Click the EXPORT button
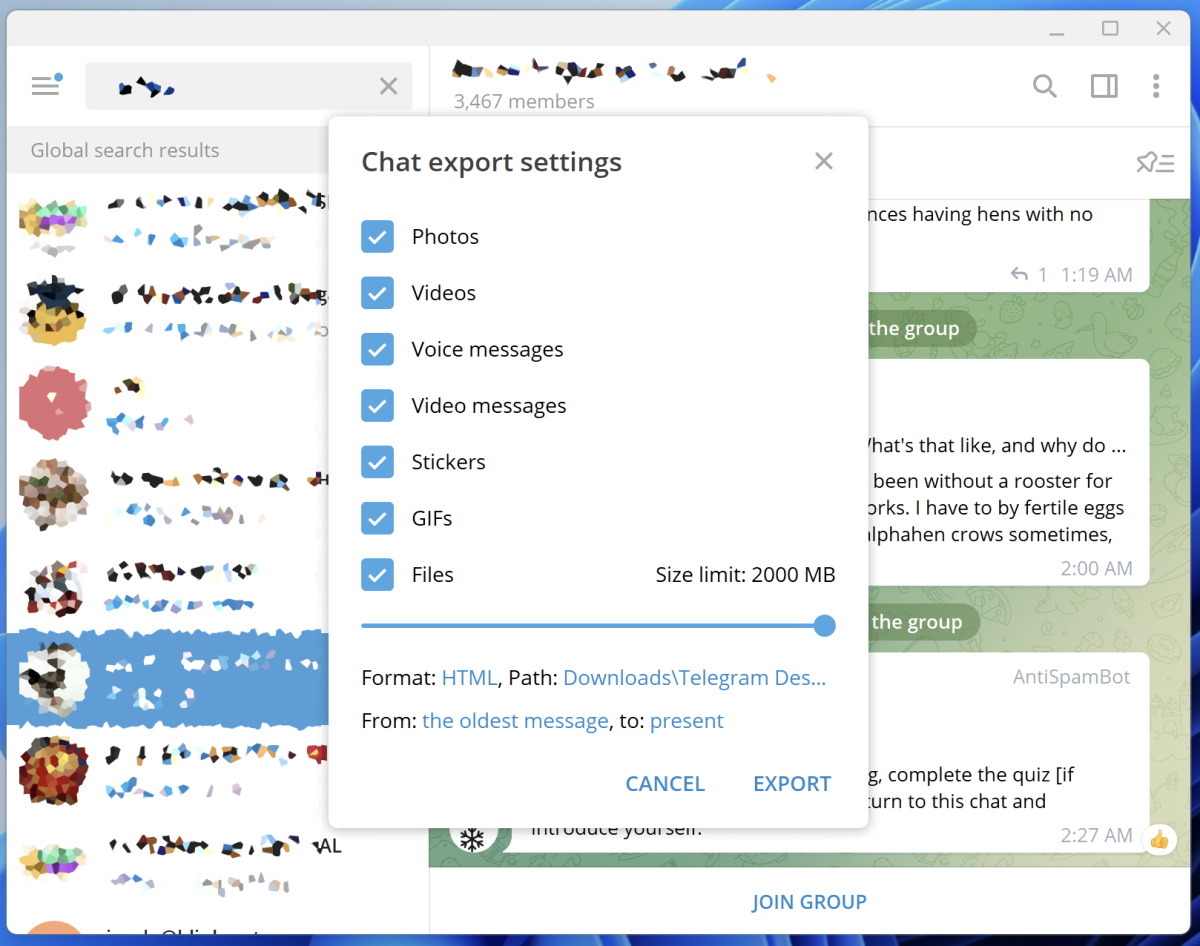 click(792, 784)
